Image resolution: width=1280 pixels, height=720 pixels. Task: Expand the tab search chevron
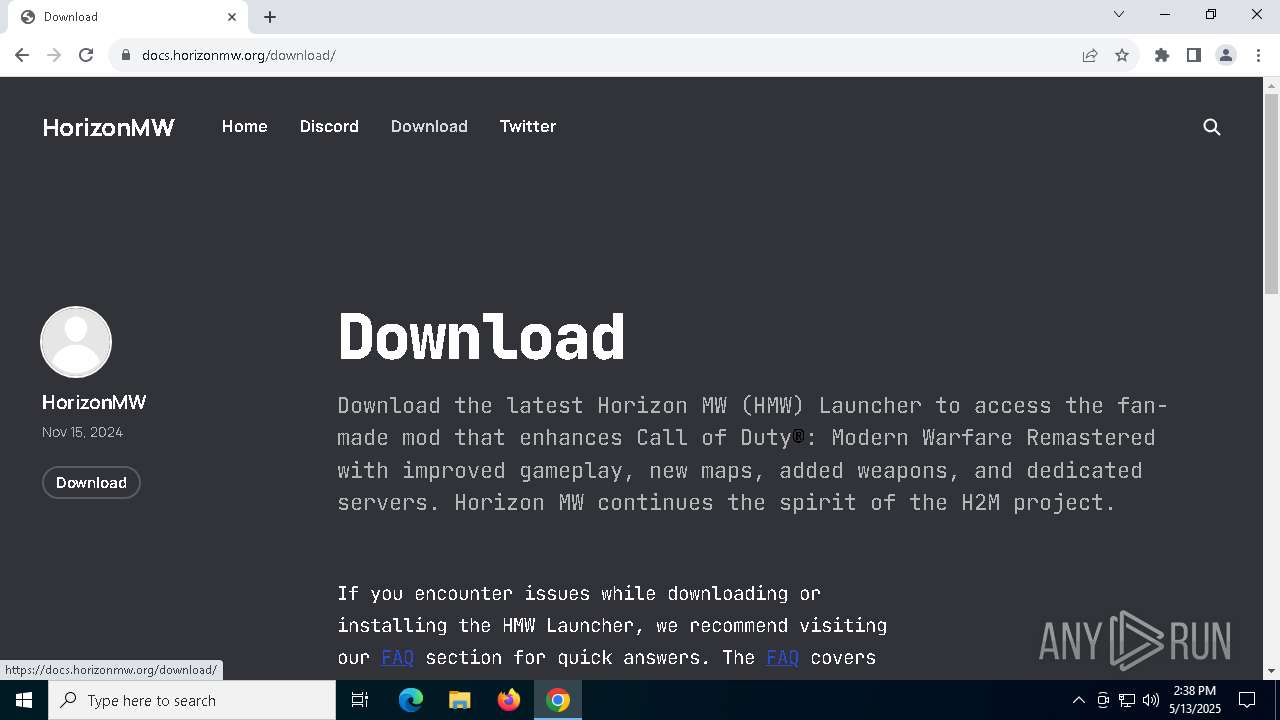pyautogui.click(x=1119, y=14)
